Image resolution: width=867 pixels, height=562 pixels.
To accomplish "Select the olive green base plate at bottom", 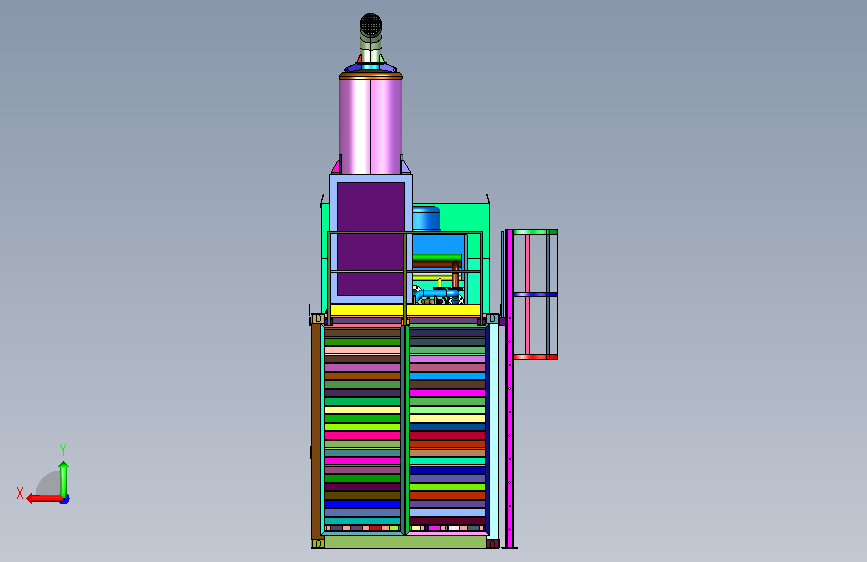I will [405, 542].
